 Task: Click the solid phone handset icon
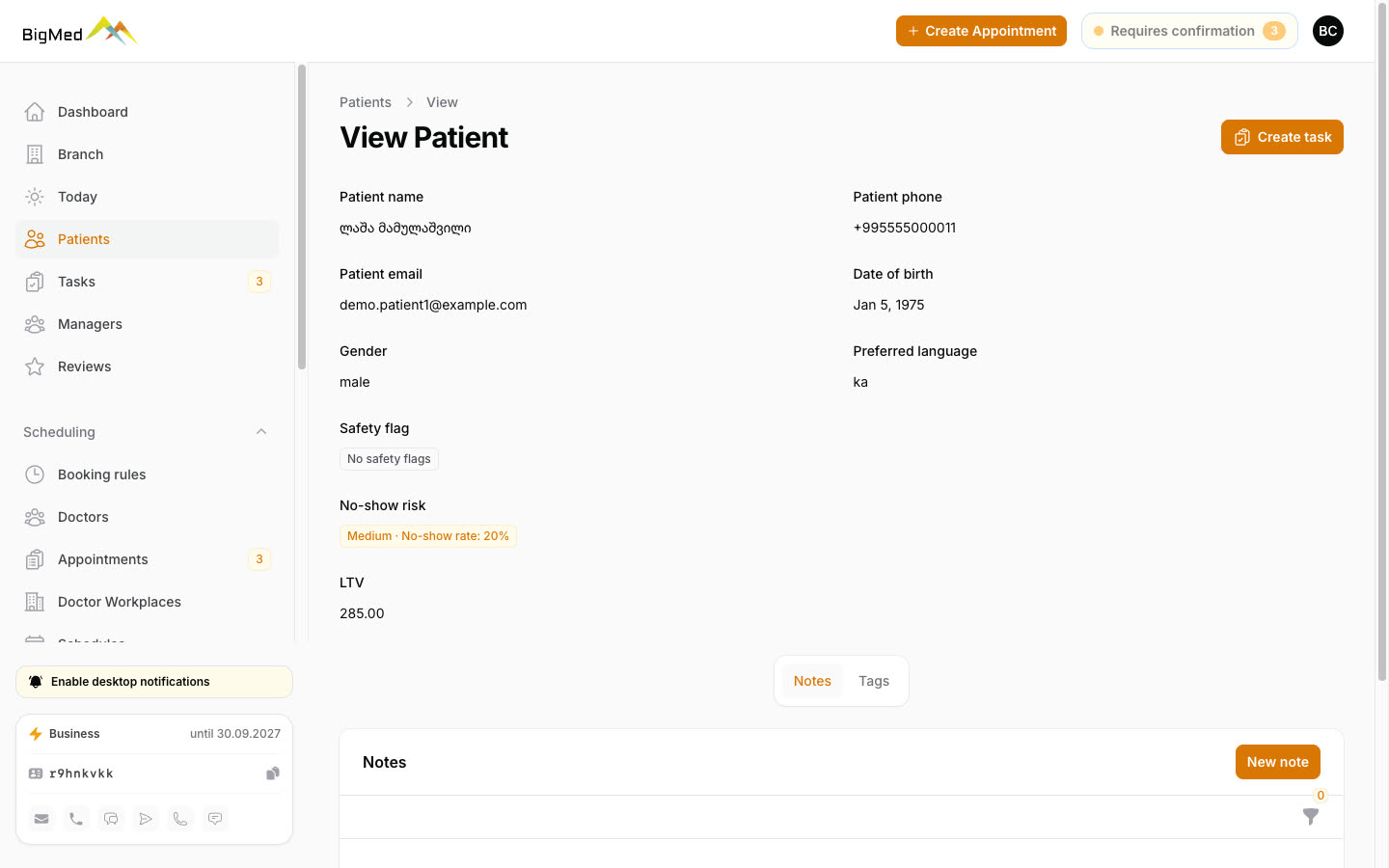click(x=76, y=819)
